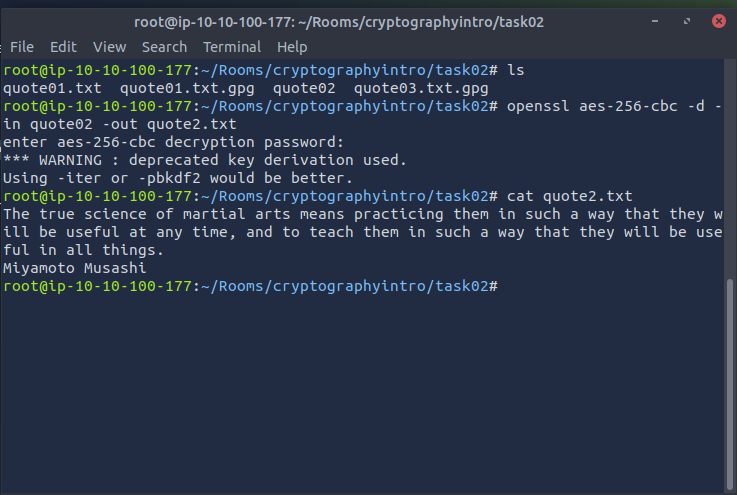Open the View menu

tap(110, 47)
